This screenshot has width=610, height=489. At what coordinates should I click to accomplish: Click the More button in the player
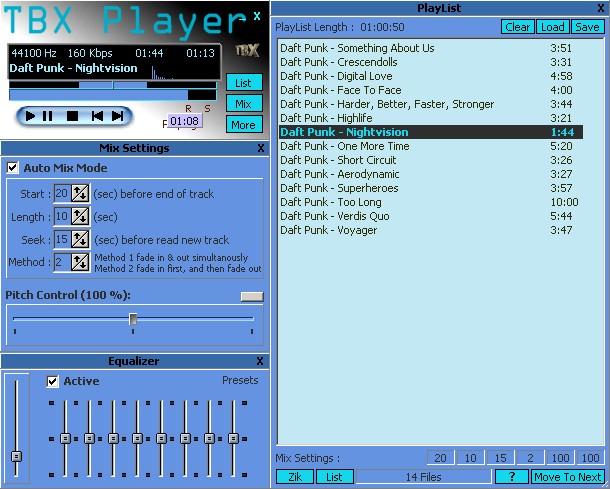pos(244,125)
